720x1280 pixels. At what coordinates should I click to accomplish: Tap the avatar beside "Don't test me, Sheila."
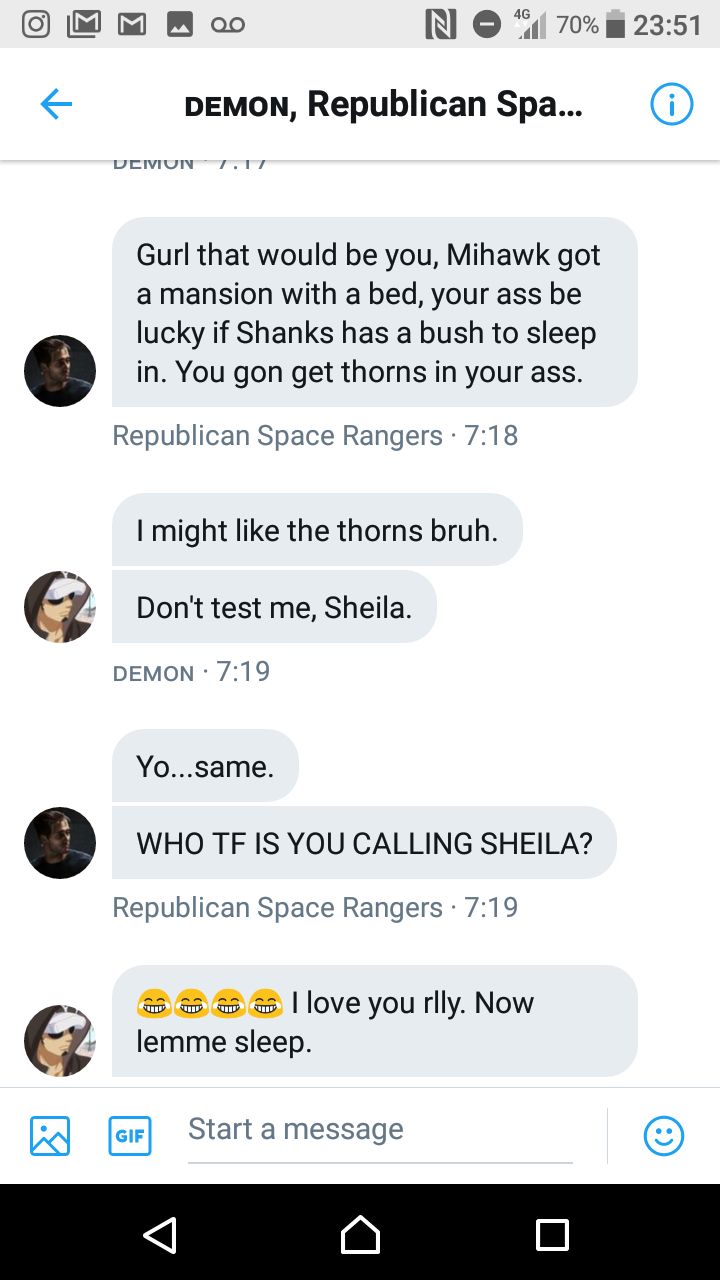coord(60,607)
